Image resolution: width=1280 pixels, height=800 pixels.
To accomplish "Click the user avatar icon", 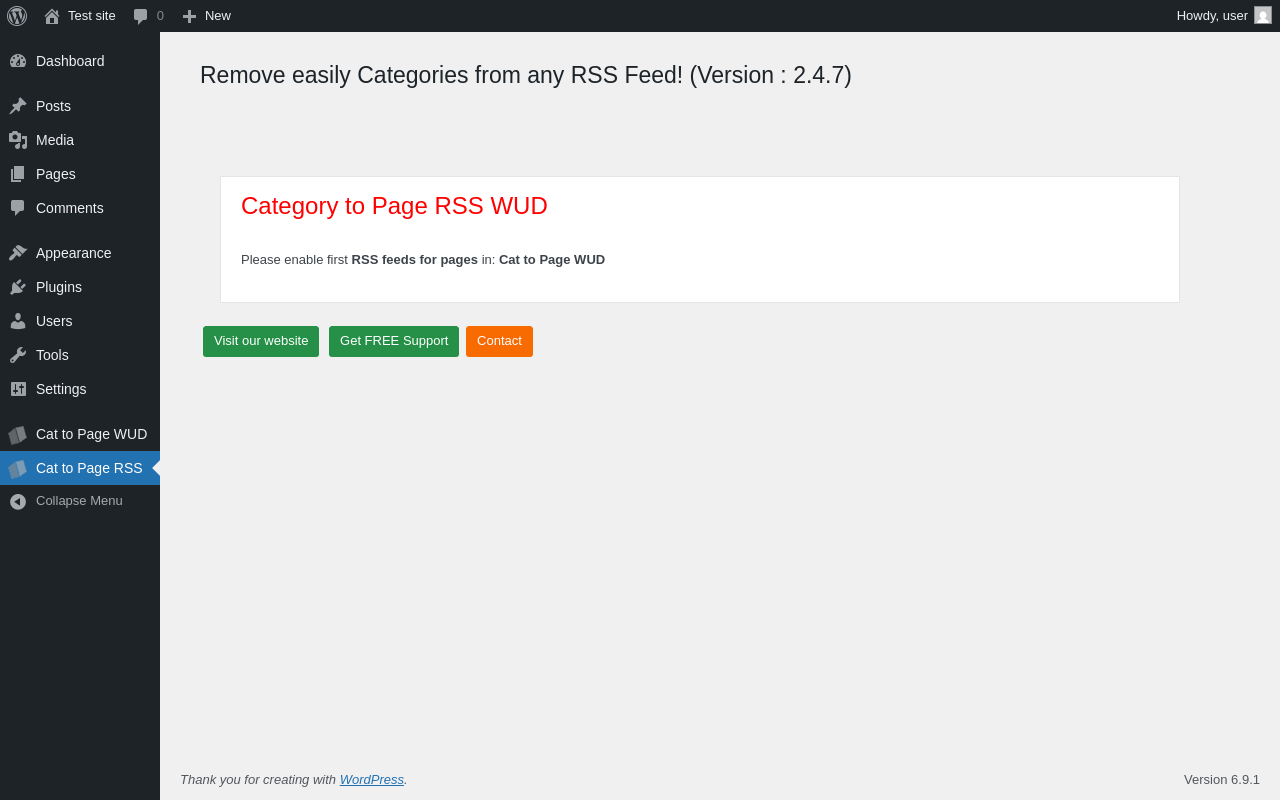I will click(1263, 15).
